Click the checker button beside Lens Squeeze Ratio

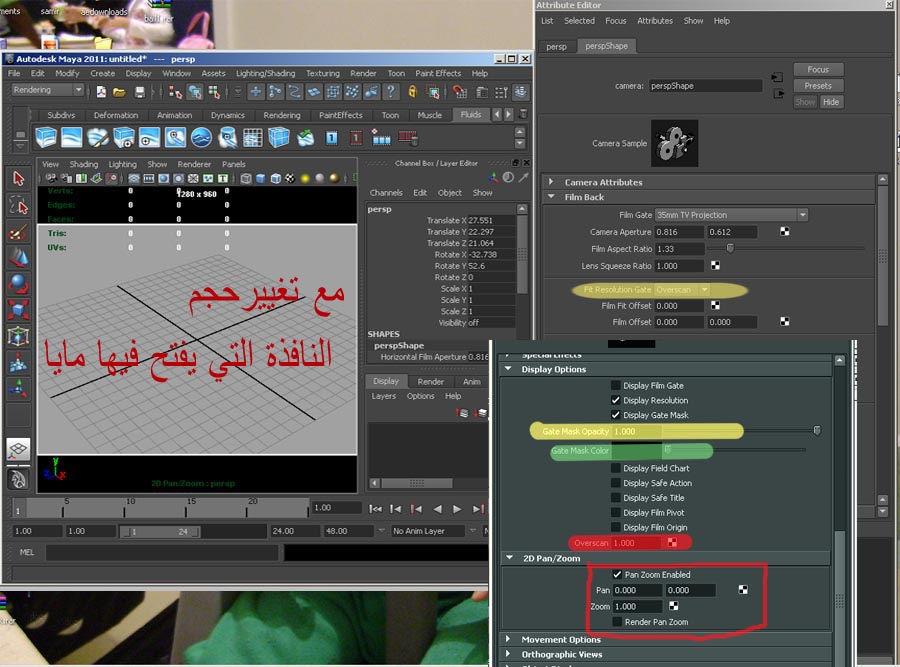pyautogui.click(x=715, y=265)
